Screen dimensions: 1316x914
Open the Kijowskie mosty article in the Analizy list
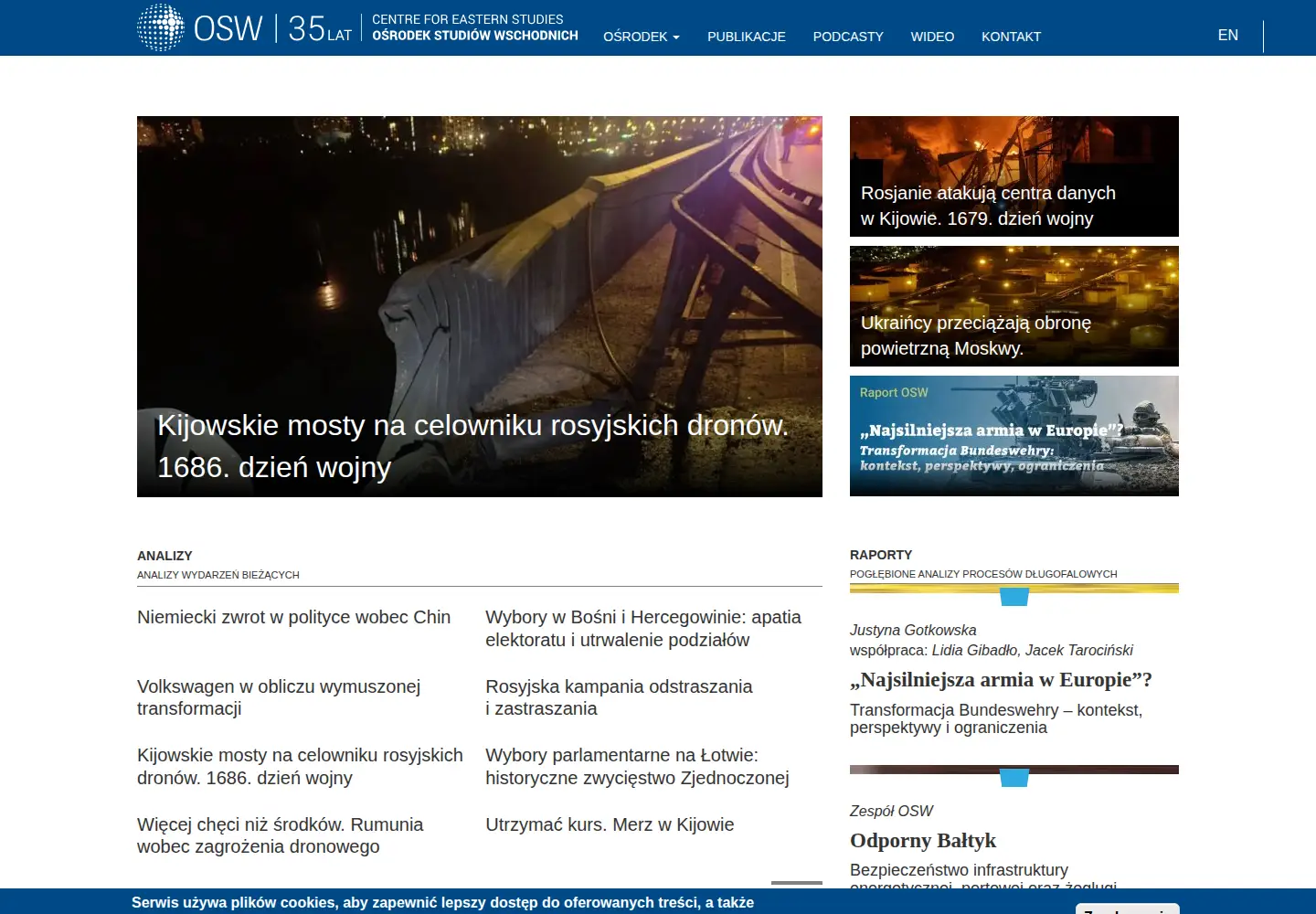[x=300, y=767]
